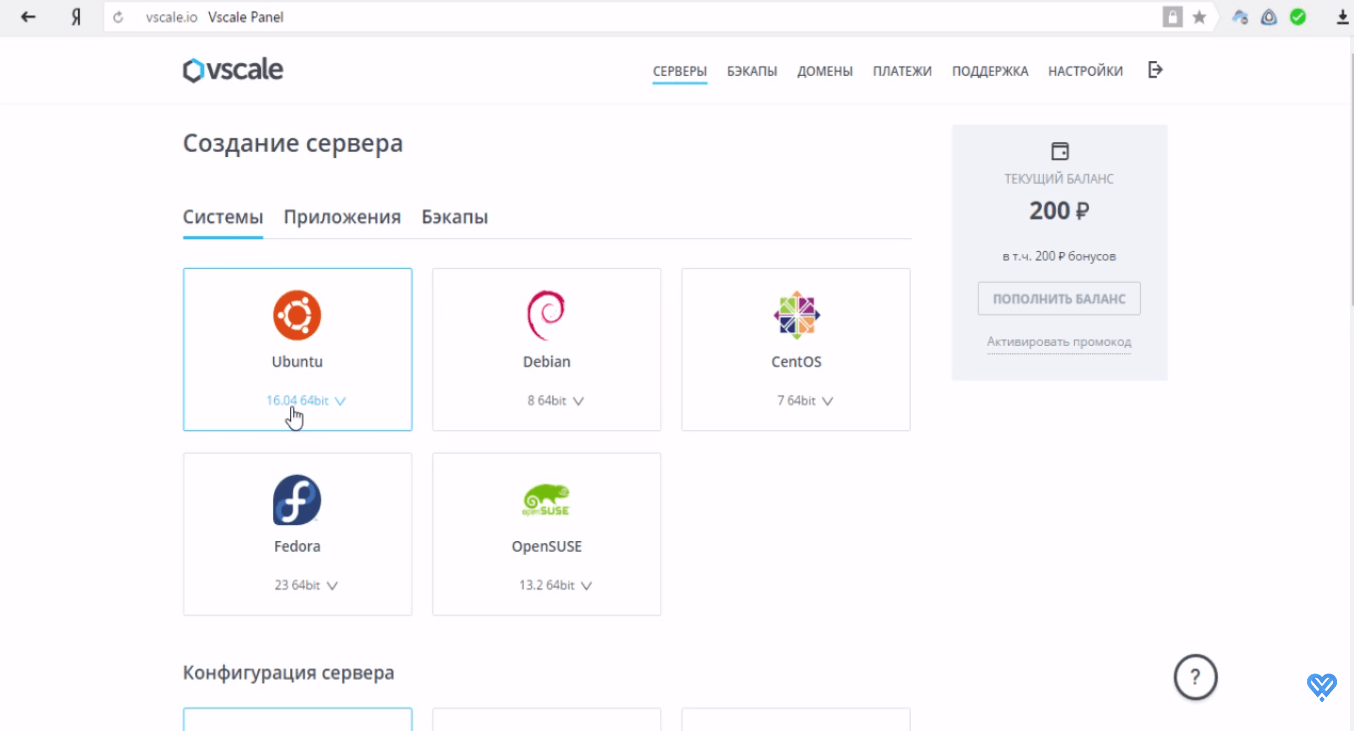Open the Настройки menu item
Screen dimensions: 1354x731
[x=1085, y=71]
